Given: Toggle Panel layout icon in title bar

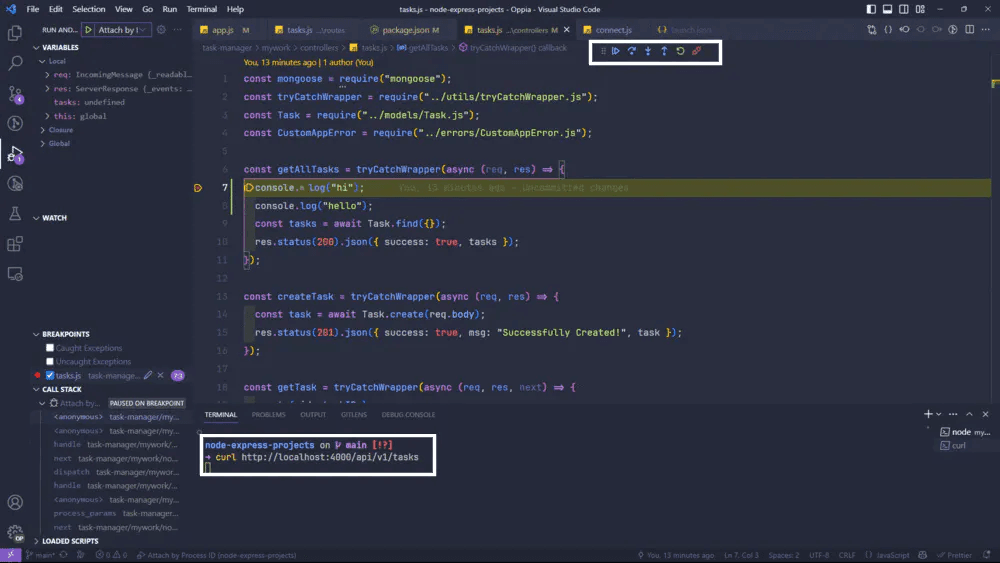Looking at the screenshot, I should 887,9.
